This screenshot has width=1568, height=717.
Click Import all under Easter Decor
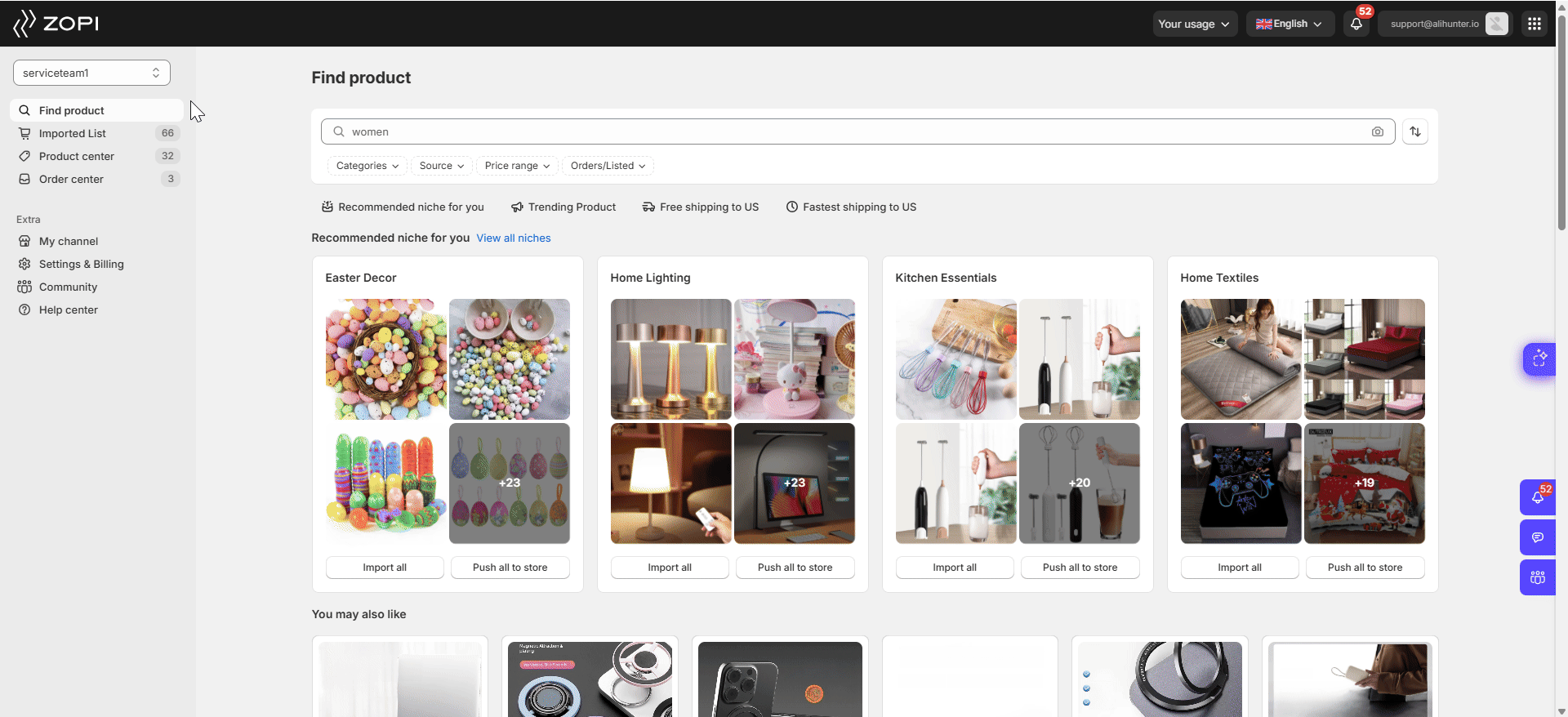(385, 568)
